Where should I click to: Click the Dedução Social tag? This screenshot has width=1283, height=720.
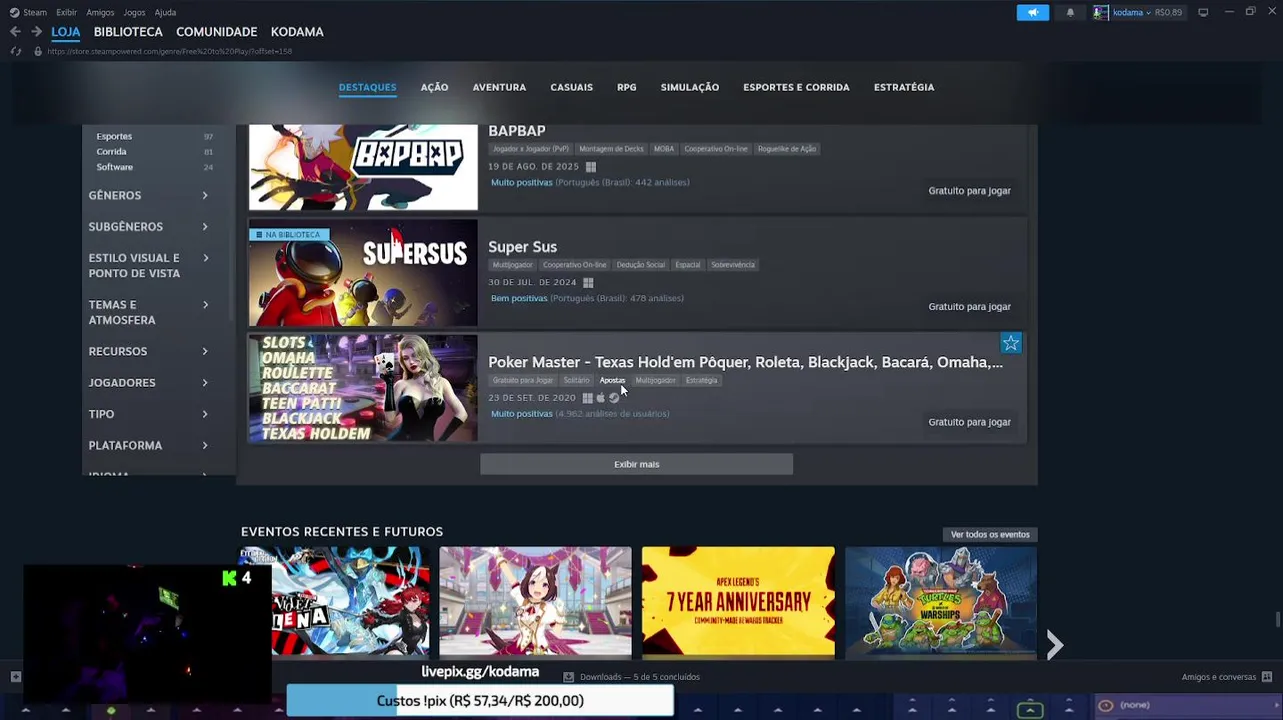pyautogui.click(x=641, y=265)
